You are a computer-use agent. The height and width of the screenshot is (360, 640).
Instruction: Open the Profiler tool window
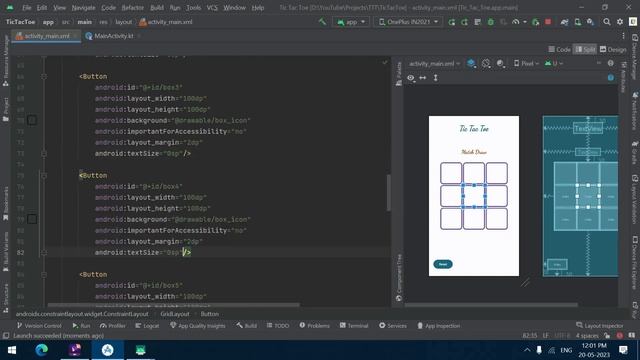(113, 326)
